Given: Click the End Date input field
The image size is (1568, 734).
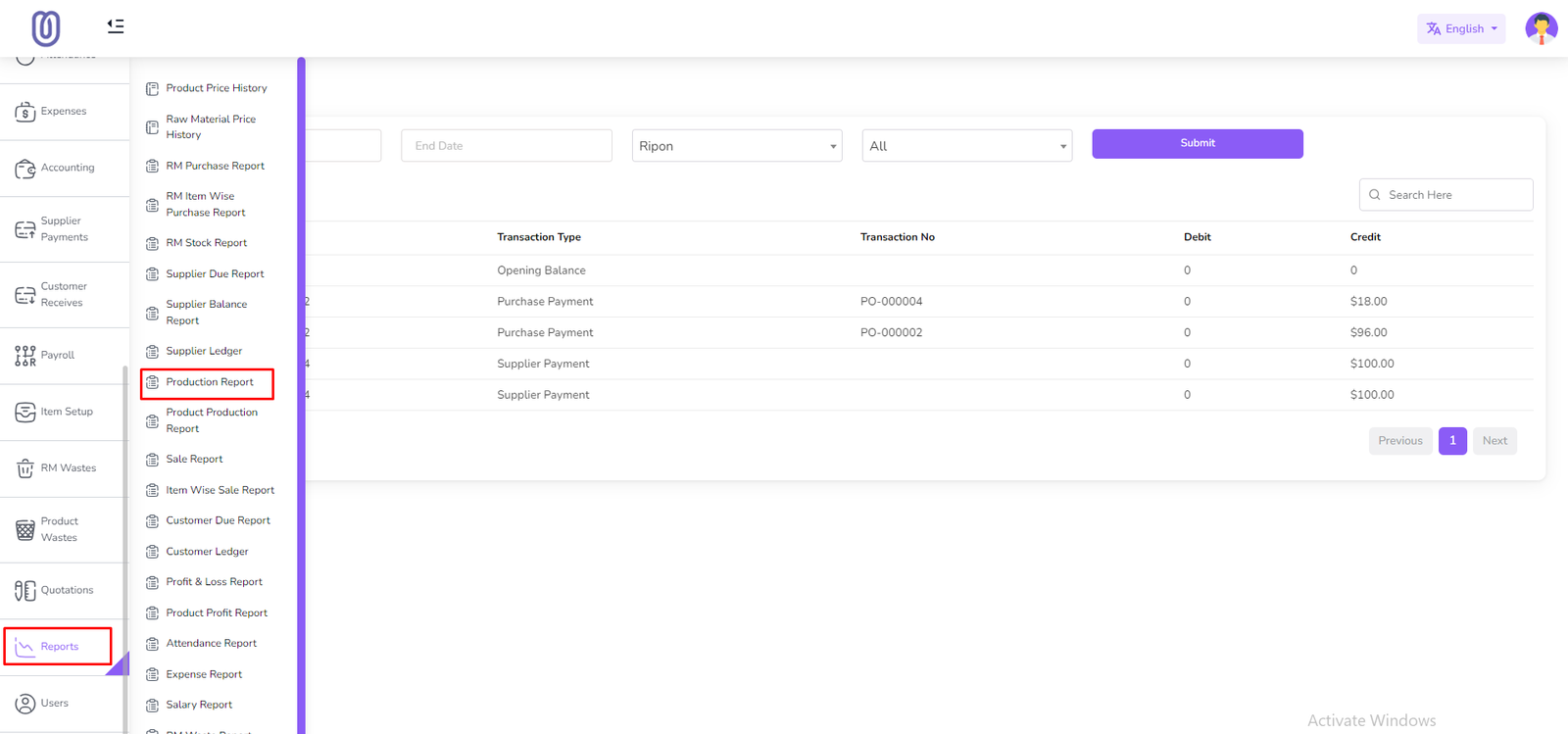Looking at the screenshot, I should point(506,146).
